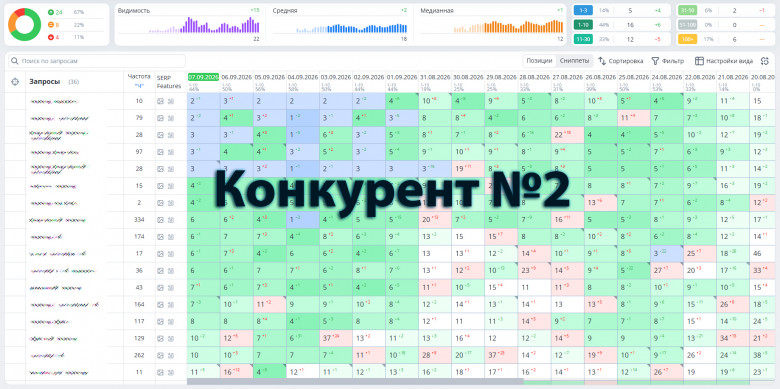Click the Фильтр funnel icon
The height and width of the screenshot is (389, 780).
[655, 61]
